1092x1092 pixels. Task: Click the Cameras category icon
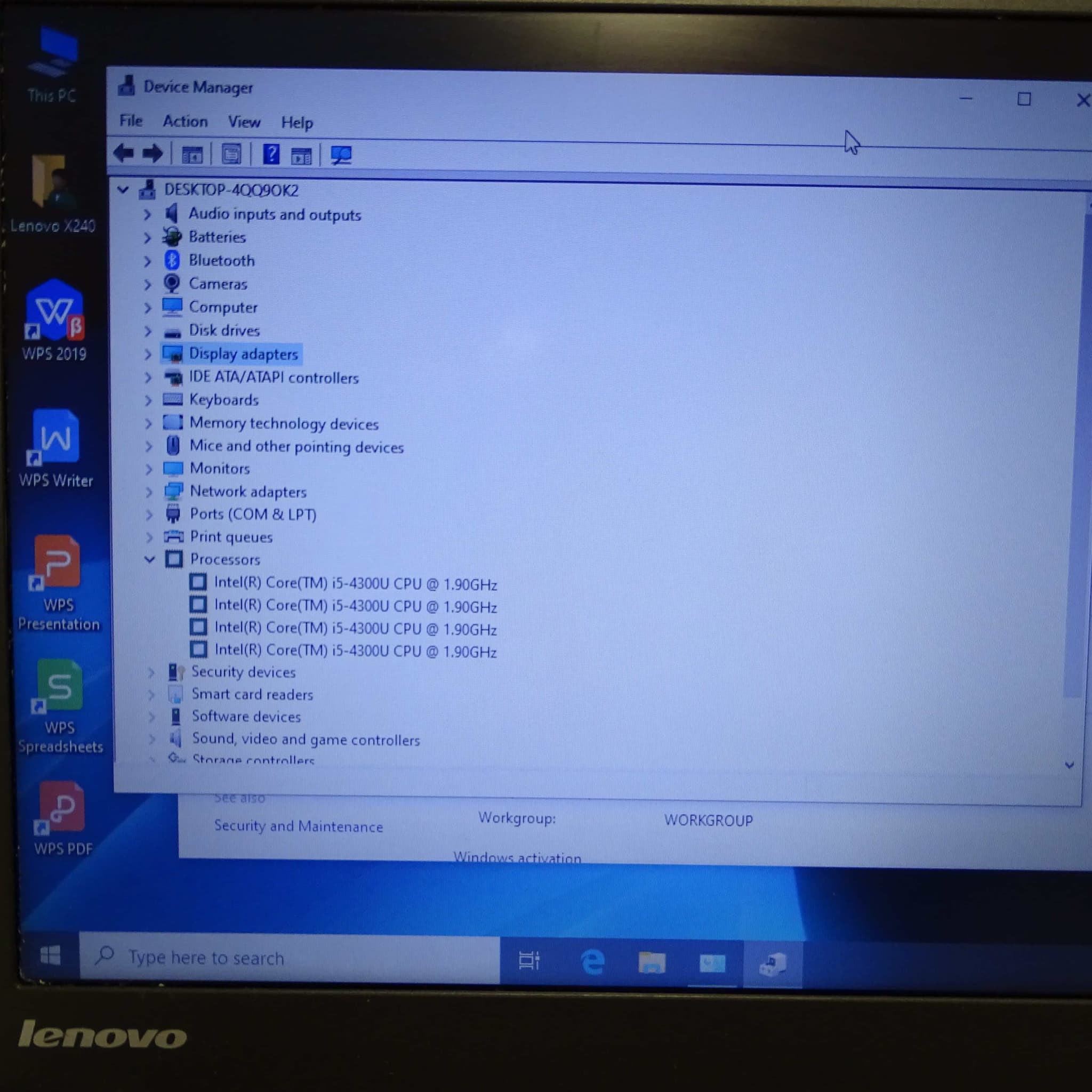(x=172, y=283)
